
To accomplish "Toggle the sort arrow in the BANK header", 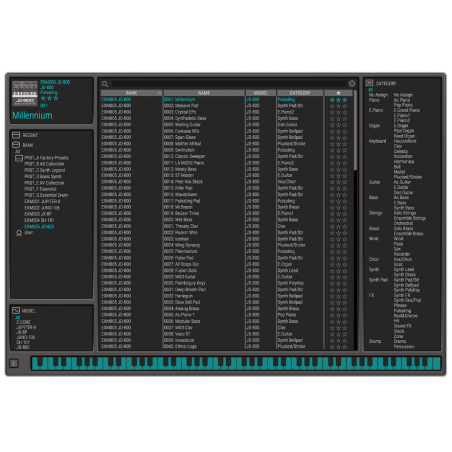I will click(x=159, y=93).
